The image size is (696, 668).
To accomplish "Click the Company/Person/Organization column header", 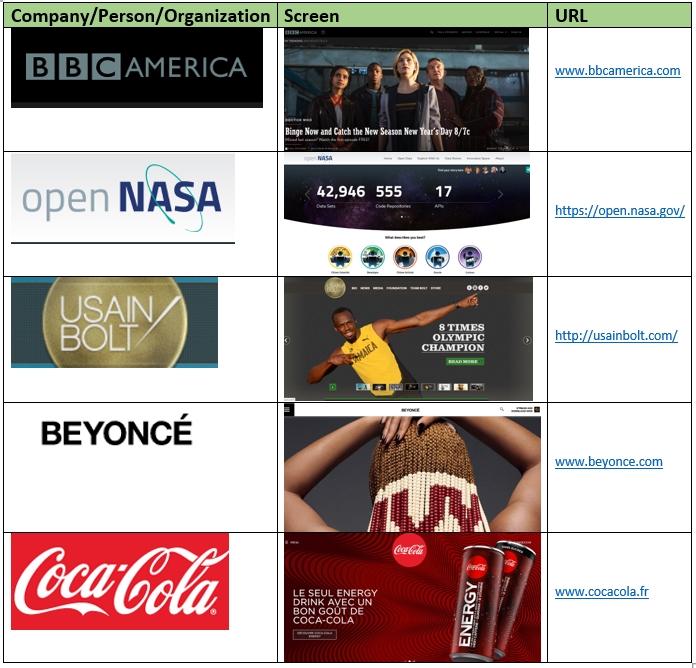I will click(x=140, y=16).
